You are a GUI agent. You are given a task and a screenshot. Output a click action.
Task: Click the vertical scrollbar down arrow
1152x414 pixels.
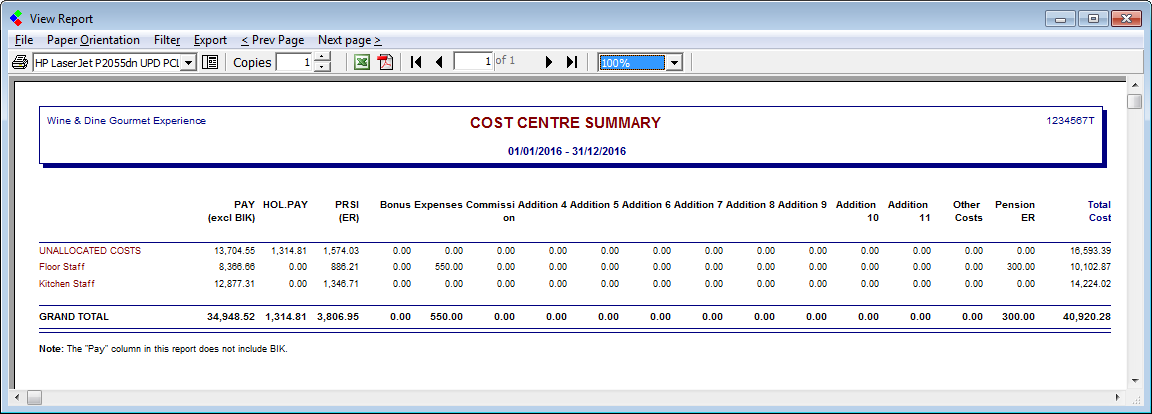click(1134, 380)
